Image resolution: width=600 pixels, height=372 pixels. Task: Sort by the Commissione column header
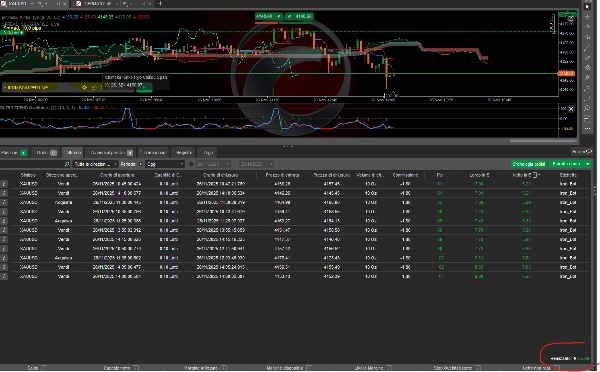pyautogui.click(x=405, y=175)
